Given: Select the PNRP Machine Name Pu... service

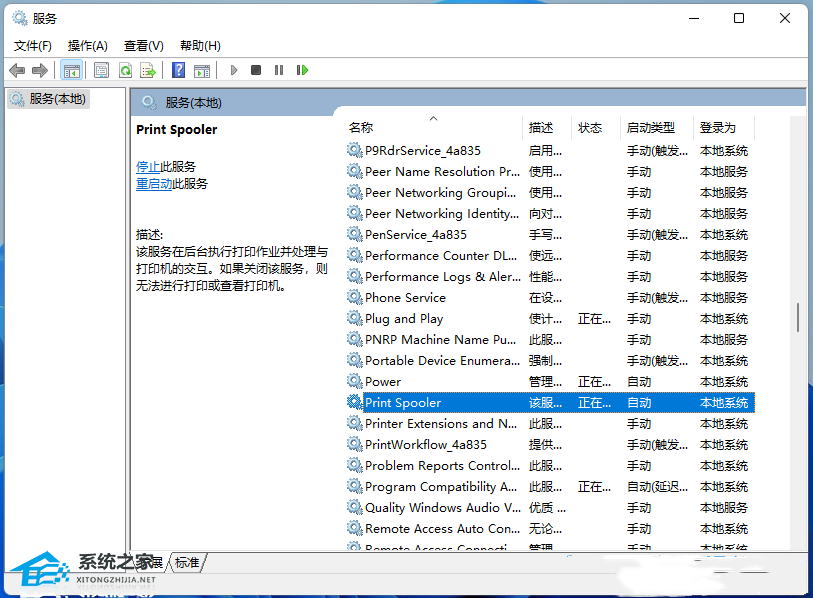Looking at the screenshot, I should click(x=550, y=339).
